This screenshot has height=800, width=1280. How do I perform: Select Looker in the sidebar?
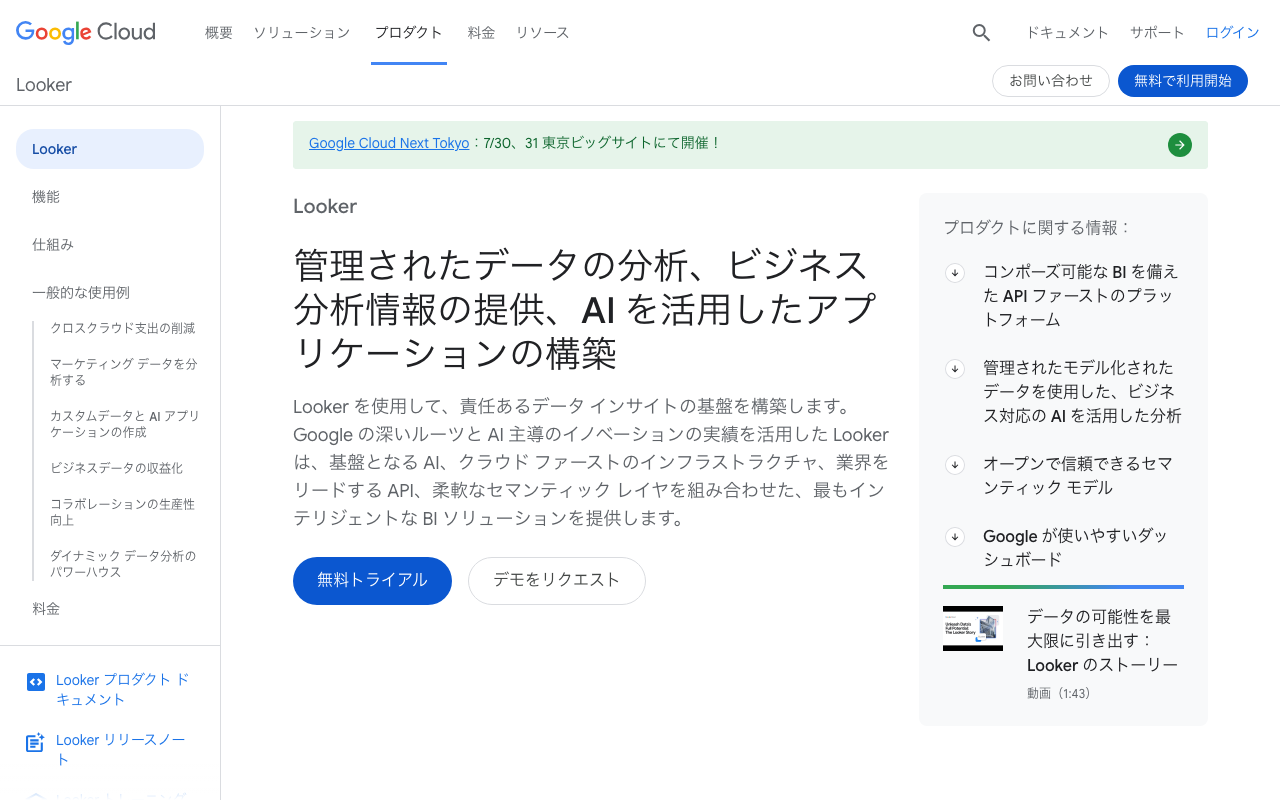110,149
